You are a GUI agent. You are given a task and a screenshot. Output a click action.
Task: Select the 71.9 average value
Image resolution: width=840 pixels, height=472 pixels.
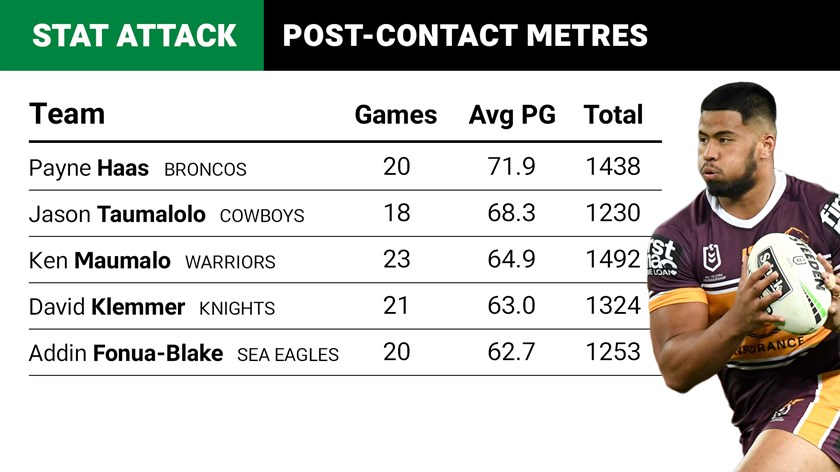[x=512, y=166]
